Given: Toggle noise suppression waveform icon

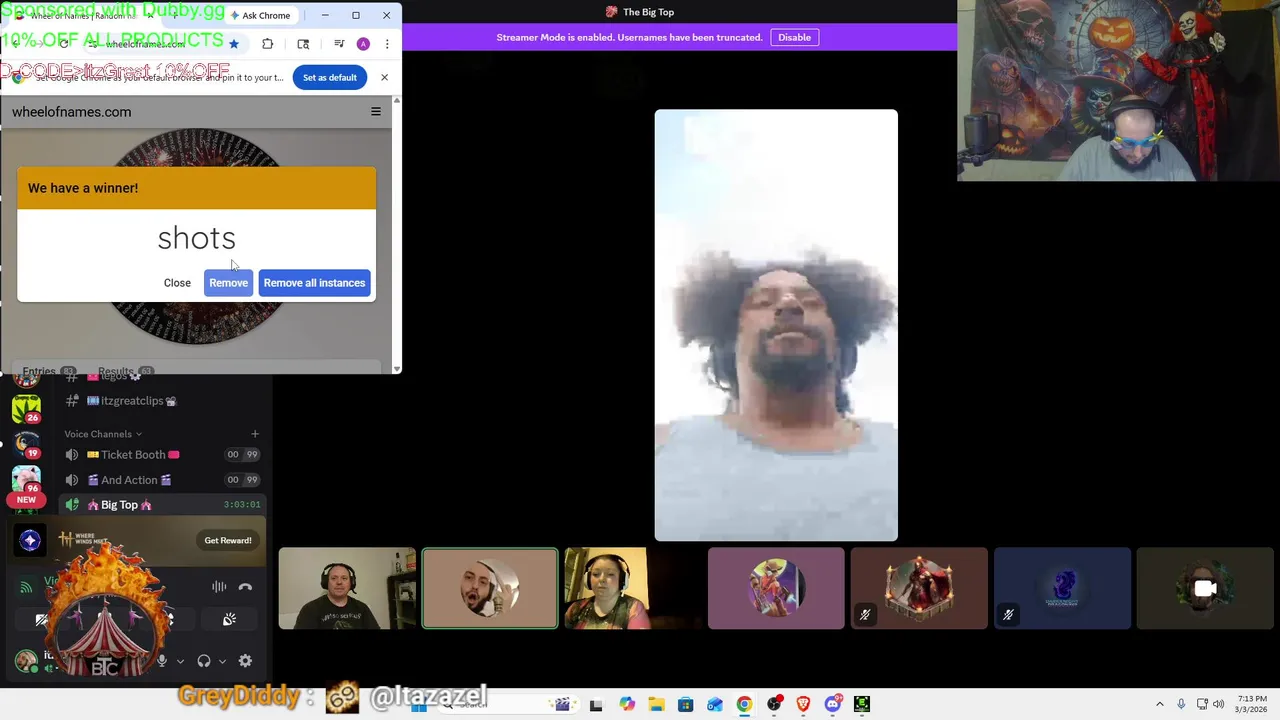Looking at the screenshot, I should [x=219, y=587].
